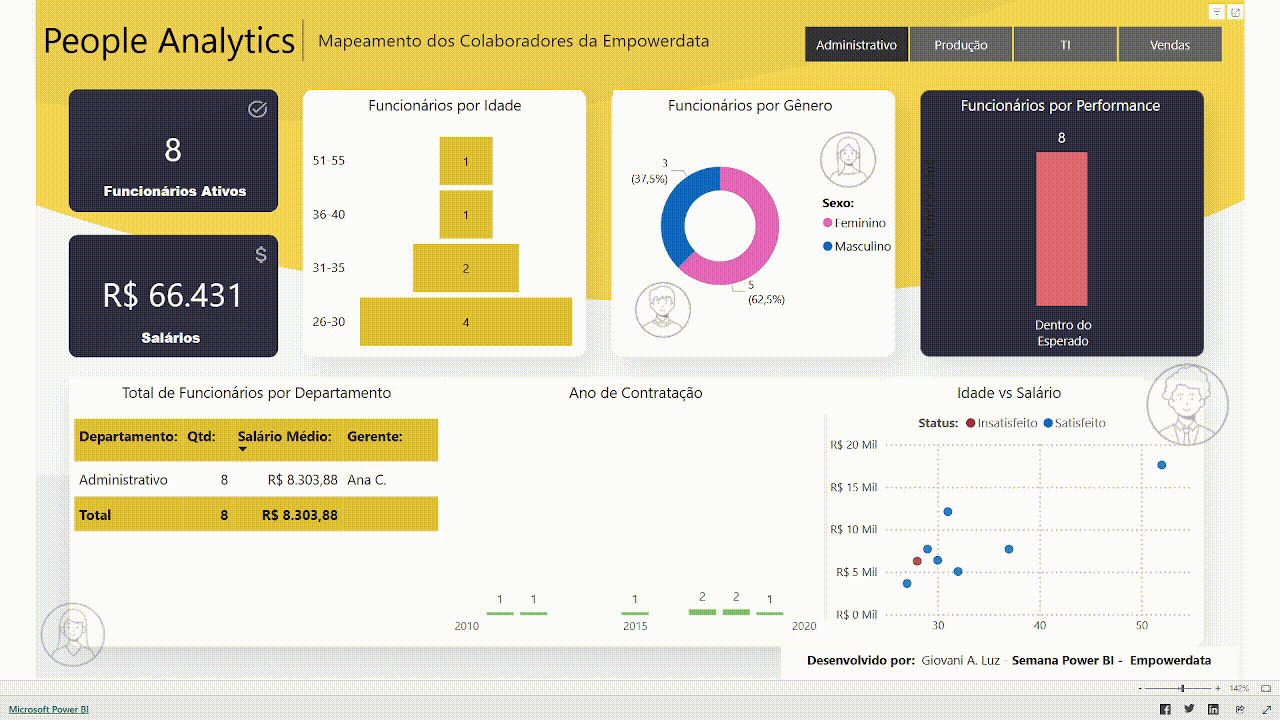Select the TI department button

point(1066,44)
